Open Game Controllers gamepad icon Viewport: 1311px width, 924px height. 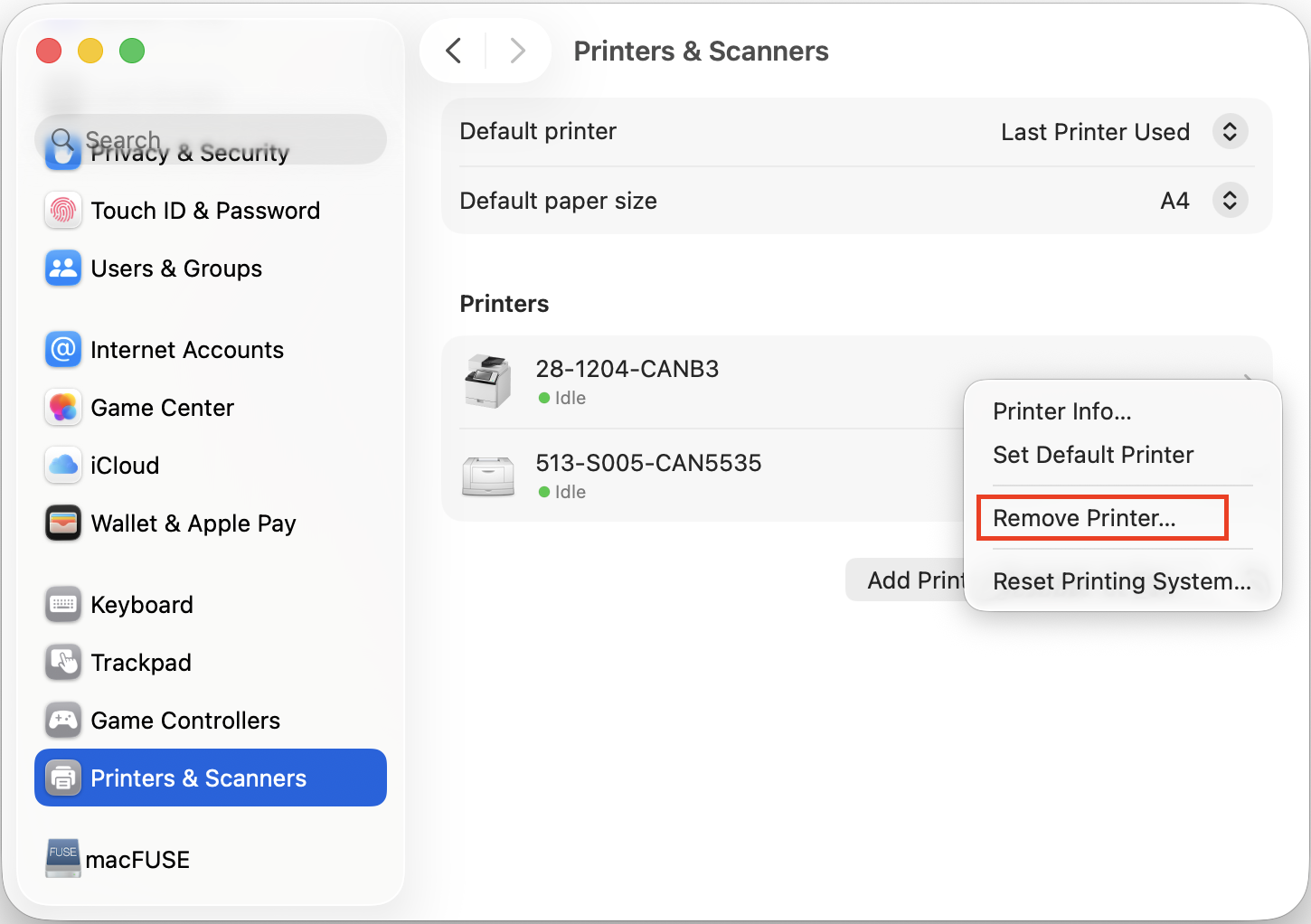point(63,721)
